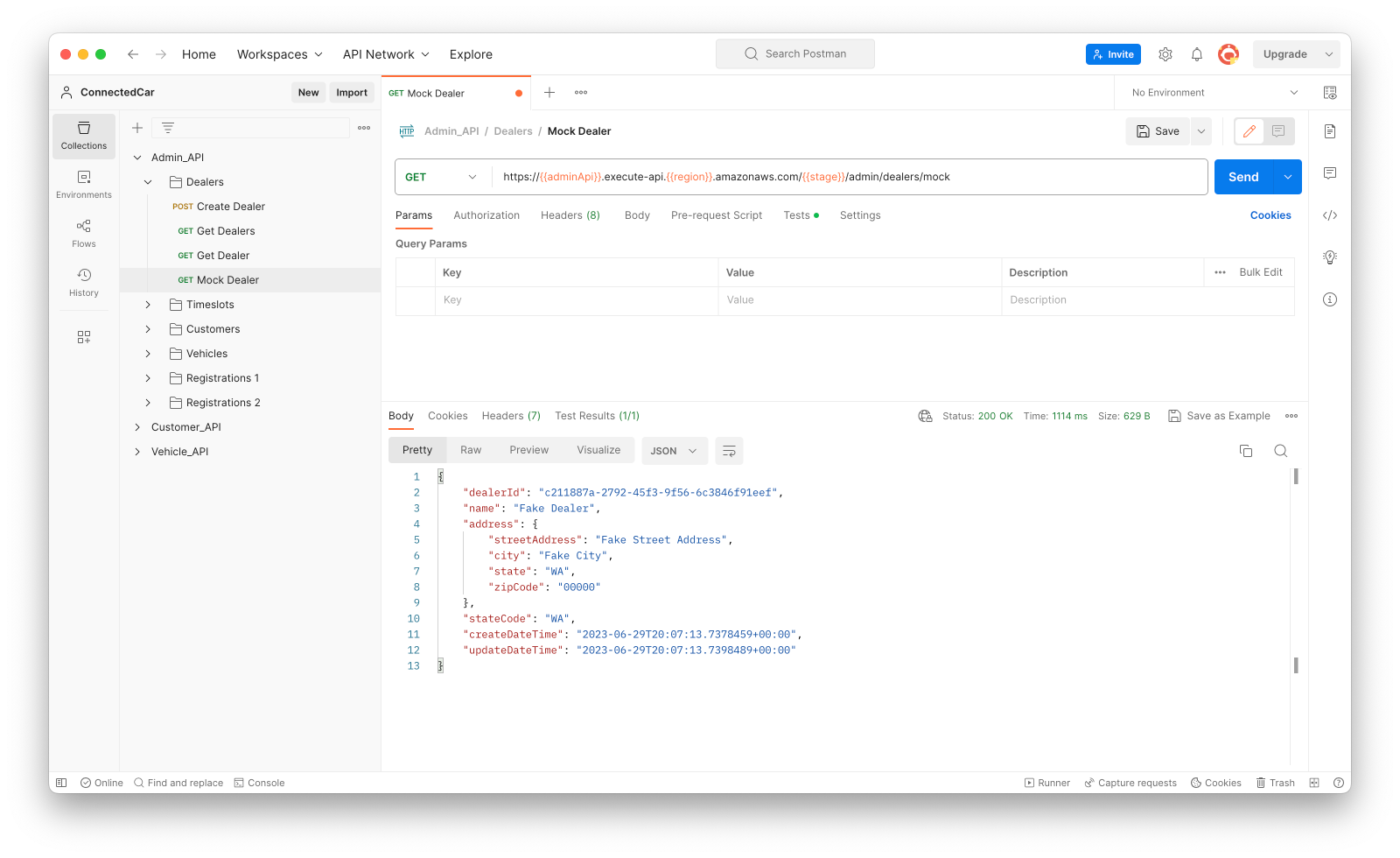Open the No Environment selector
Screen dimensions: 1400x858
click(x=1214, y=93)
